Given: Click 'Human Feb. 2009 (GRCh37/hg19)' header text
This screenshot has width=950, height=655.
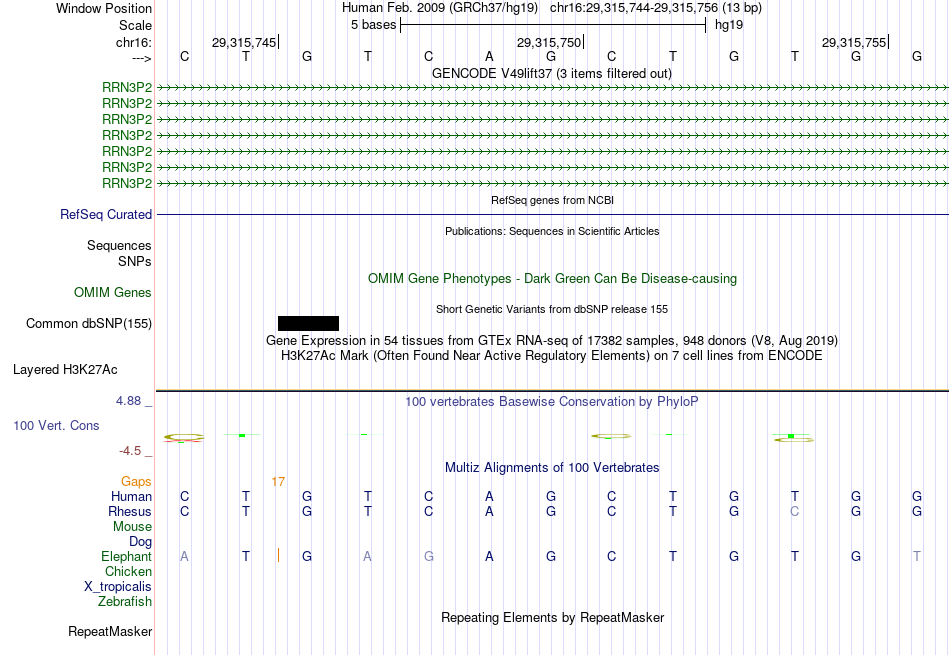Looking at the screenshot, I should pyautogui.click(x=440, y=8).
